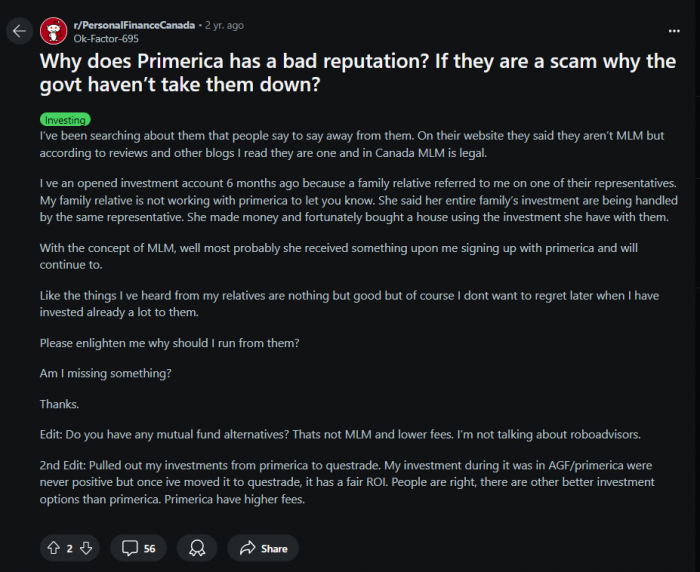Go back using the left arrow icon

(x=19, y=31)
